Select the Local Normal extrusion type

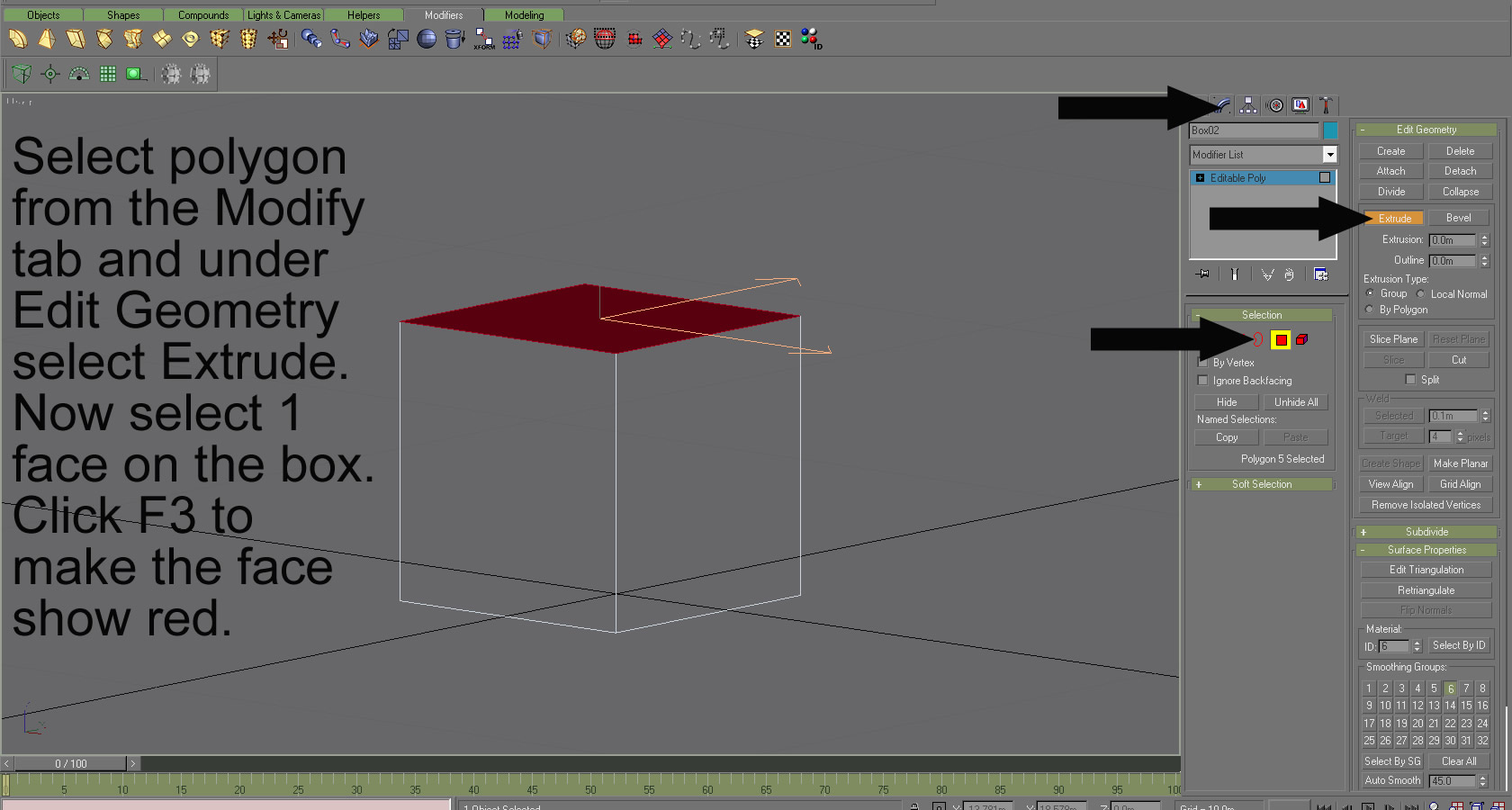pyautogui.click(x=1421, y=294)
